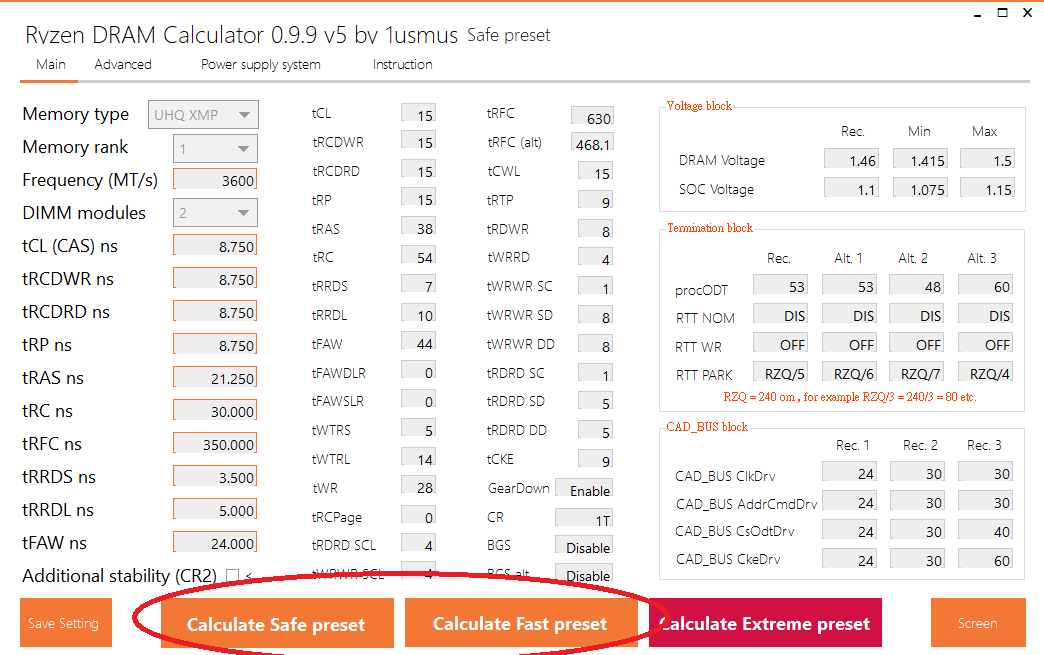The width and height of the screenshot is (1044, 655).
Task: Click Calculate Fast preset button
Action: point(521,623)
